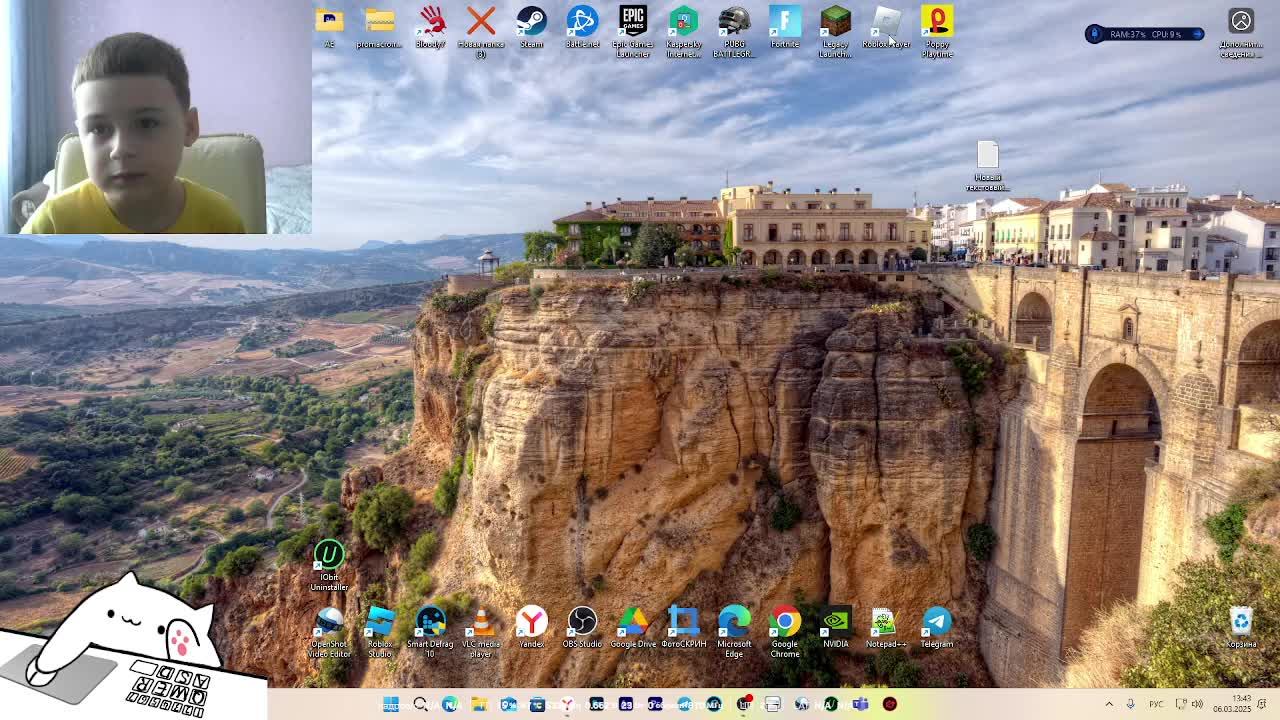
Task: Select the IObit Uninstaller shortcut
Action: click(x=329, y=566)
